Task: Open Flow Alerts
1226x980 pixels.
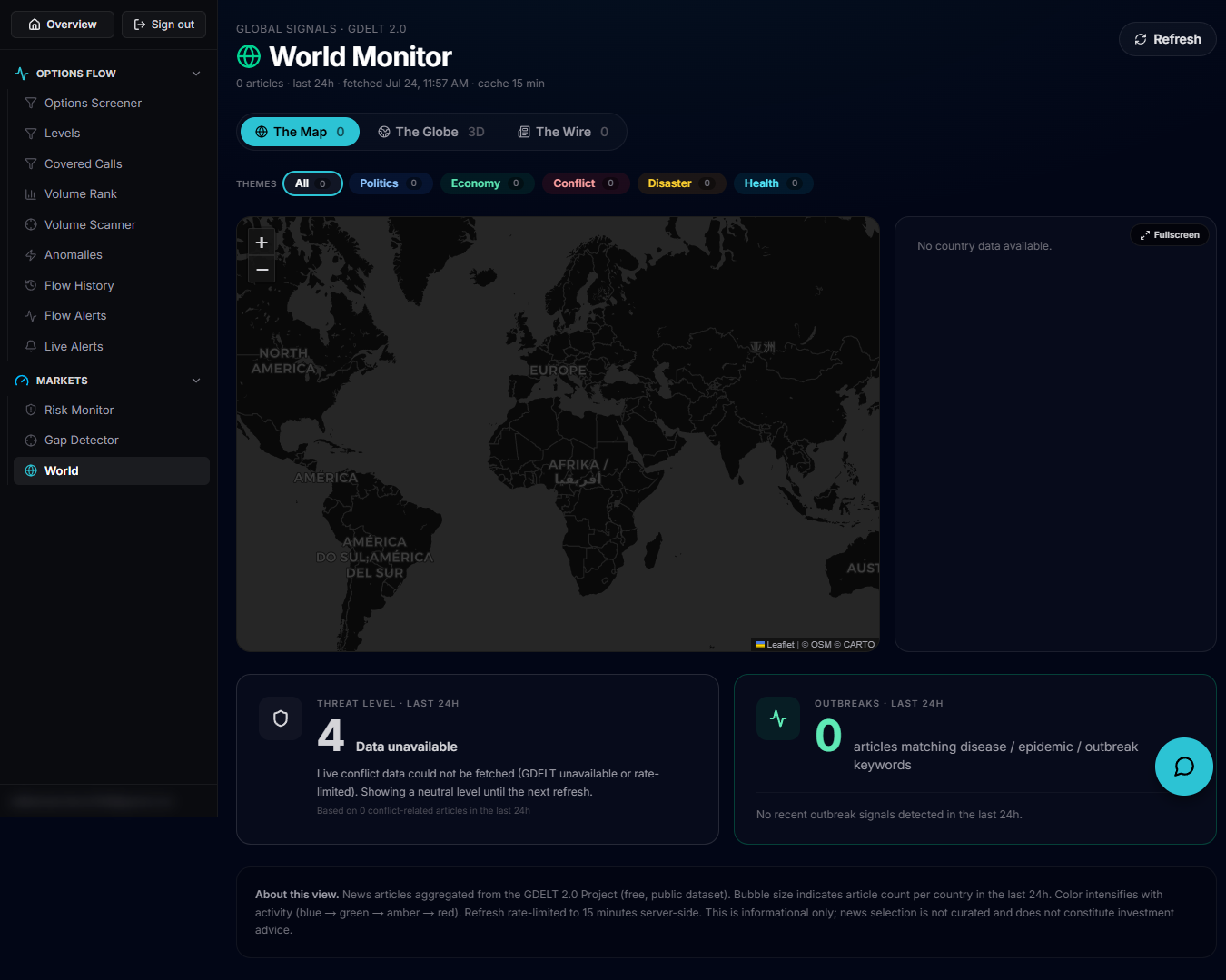Action: tap(112, 316)
